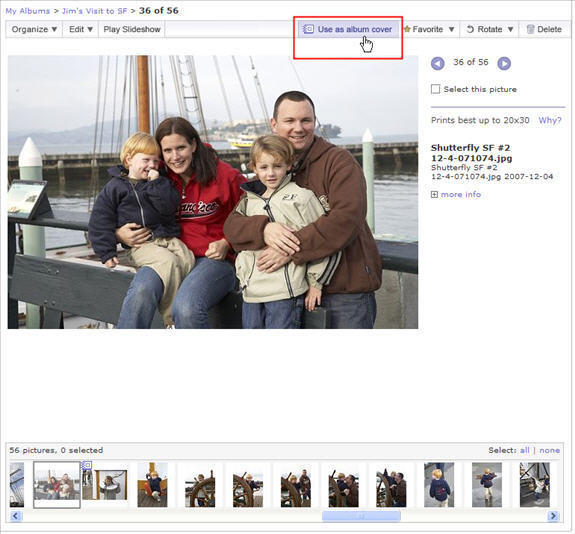Image resolution: width=575 pixels, height=534 pixels.
Task: Expand the Favorite dropdown arrow
Action: click(451, 29)
